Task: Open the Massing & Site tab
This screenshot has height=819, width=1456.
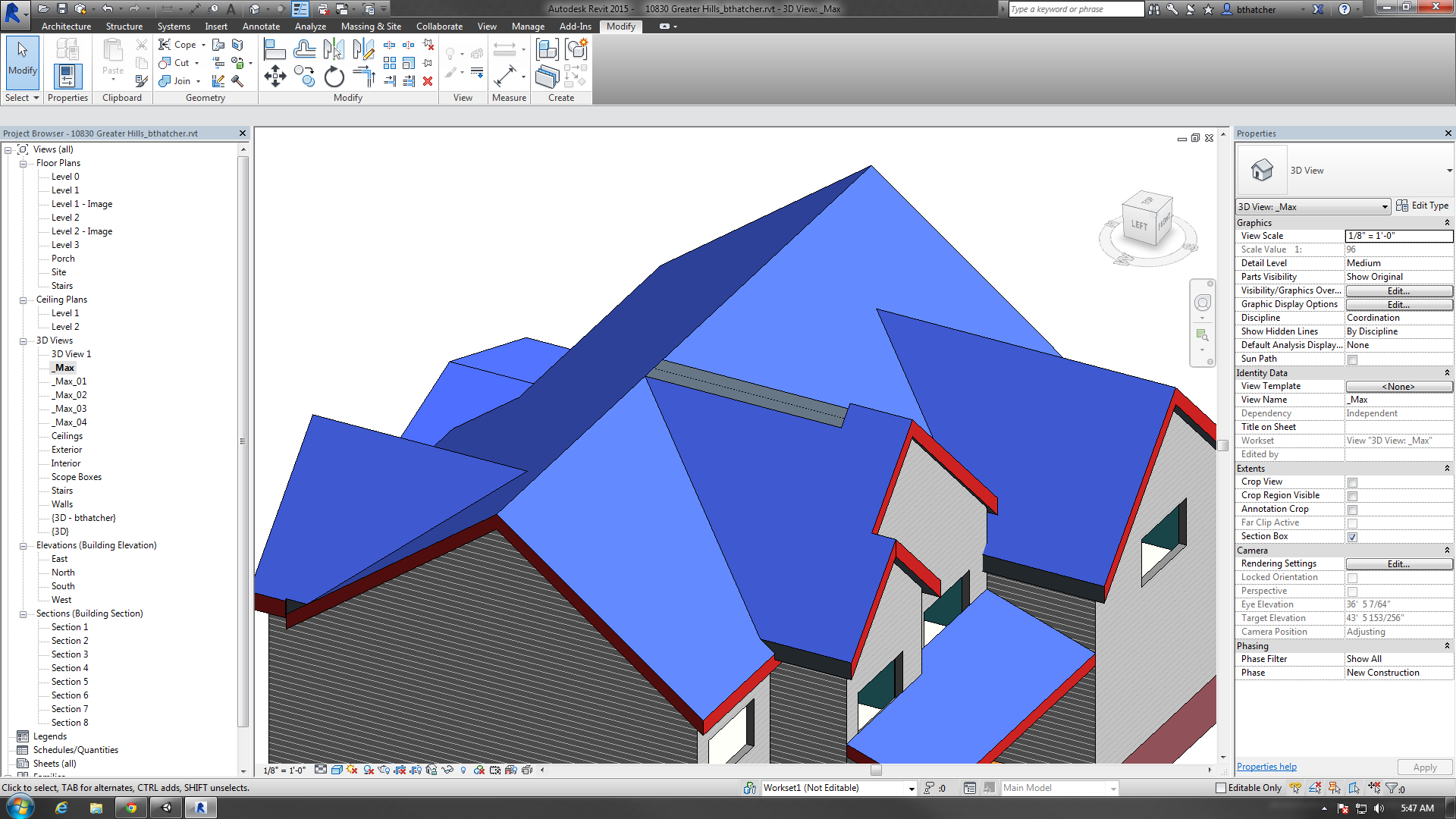Action: 371,27
